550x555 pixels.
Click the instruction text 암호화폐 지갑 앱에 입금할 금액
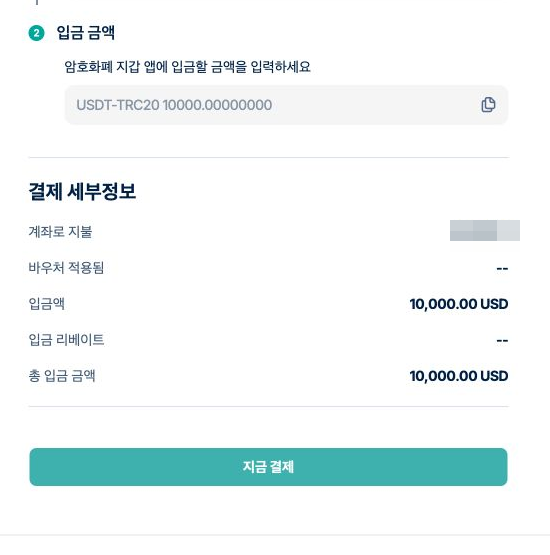(x=149, y=67)
